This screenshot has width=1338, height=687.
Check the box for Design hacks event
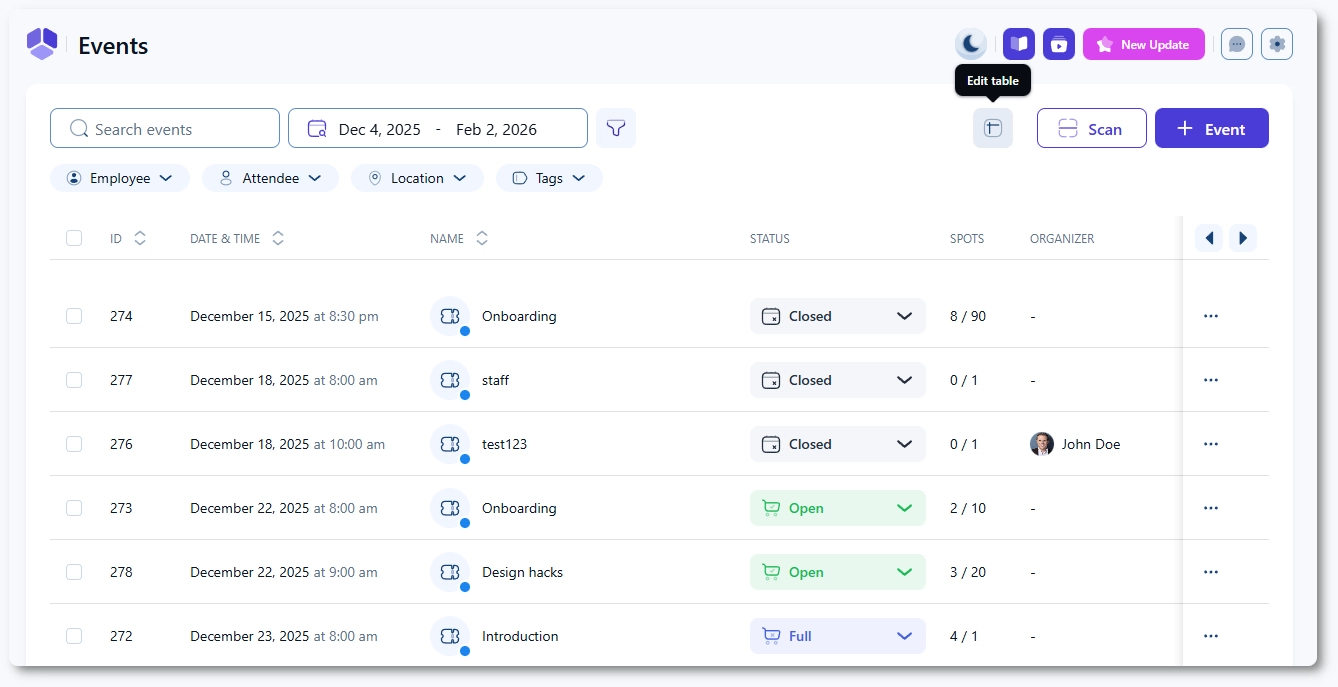(74, 572)
